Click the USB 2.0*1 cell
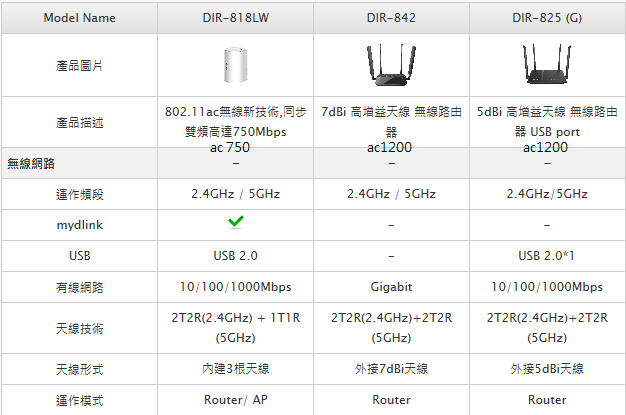 click(x=546, y=256)
